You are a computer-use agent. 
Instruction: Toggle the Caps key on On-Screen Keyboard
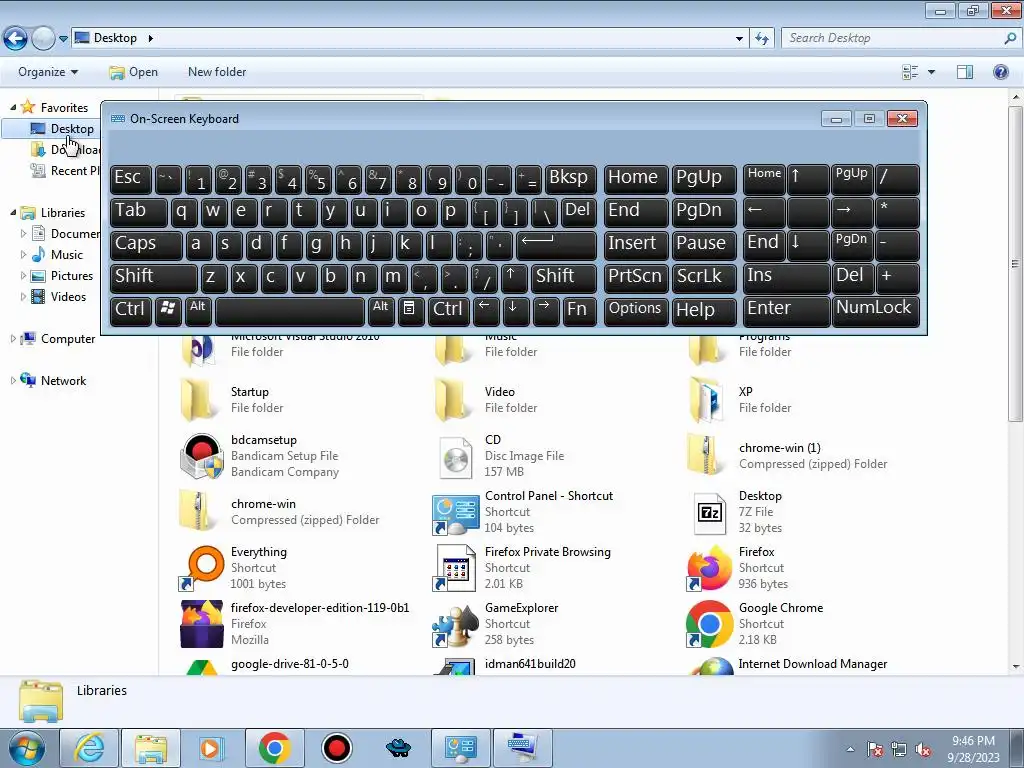coord(146,244)
